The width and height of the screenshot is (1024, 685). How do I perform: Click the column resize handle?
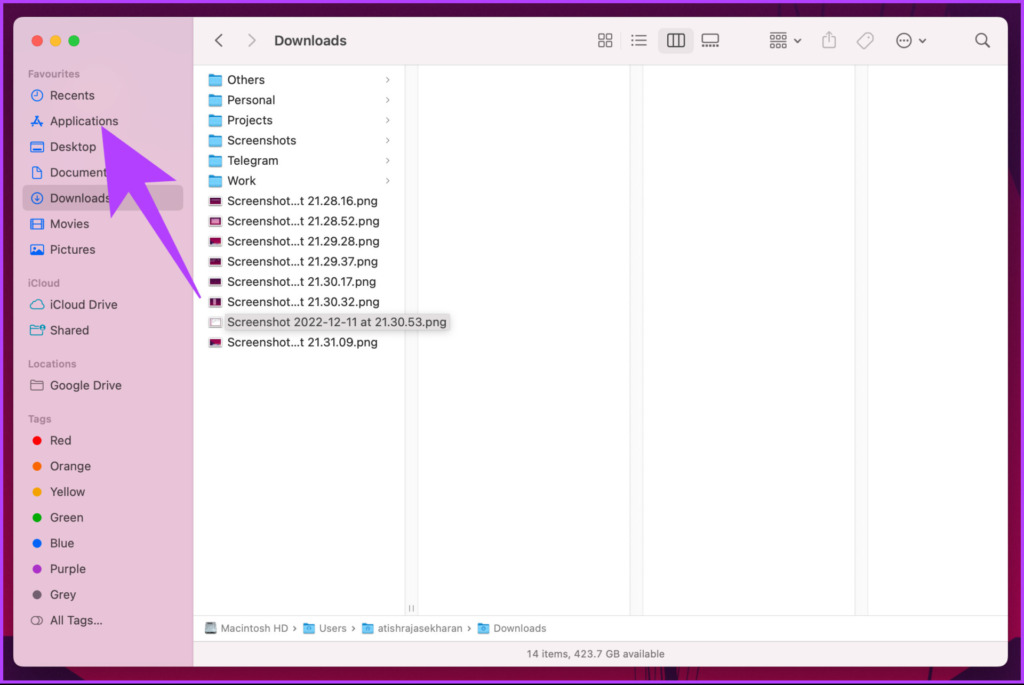coord(411,608)
